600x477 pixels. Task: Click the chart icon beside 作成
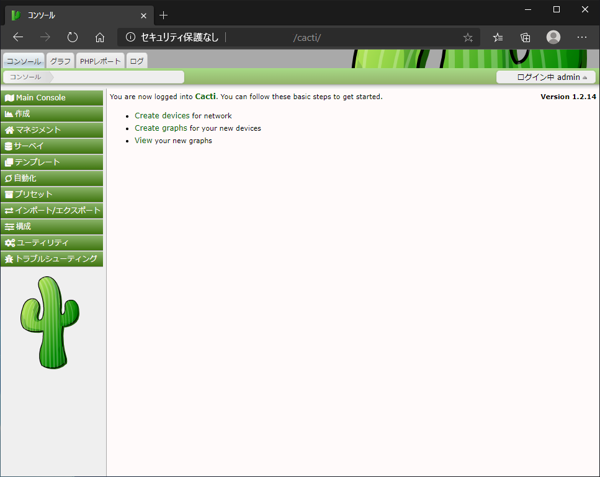pos(9,114)
